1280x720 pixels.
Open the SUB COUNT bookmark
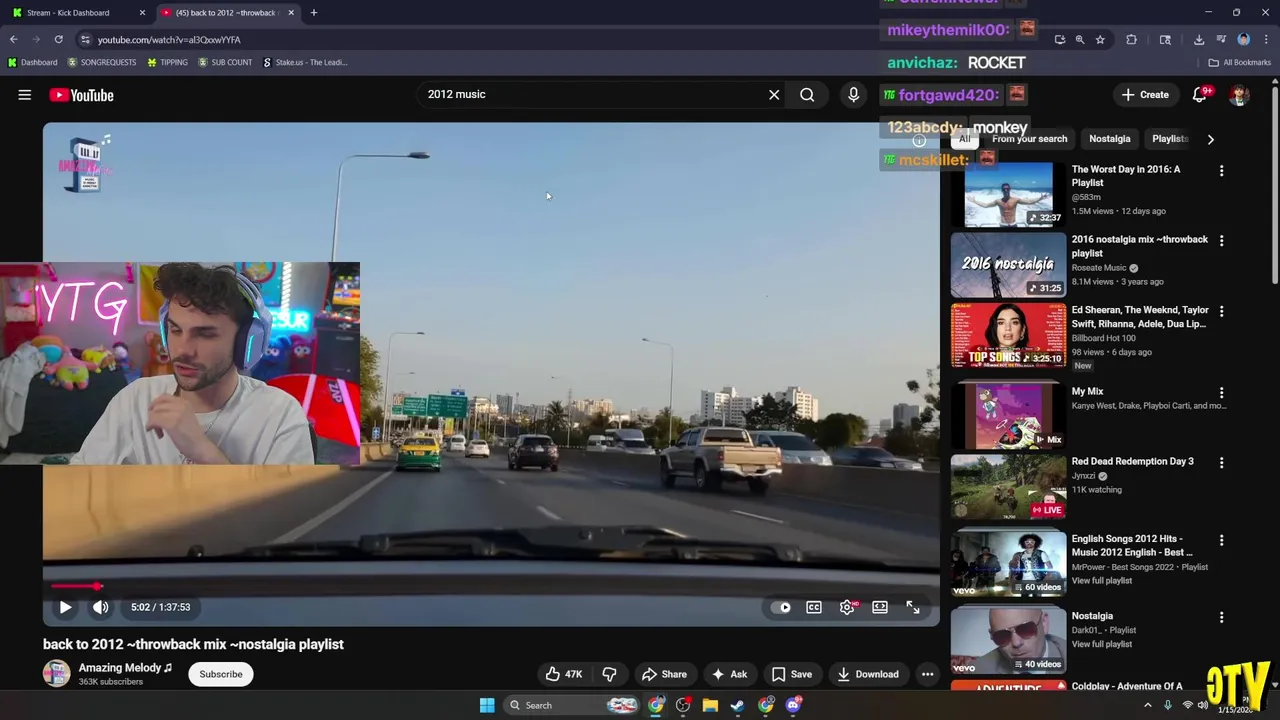tap(225, 62)
